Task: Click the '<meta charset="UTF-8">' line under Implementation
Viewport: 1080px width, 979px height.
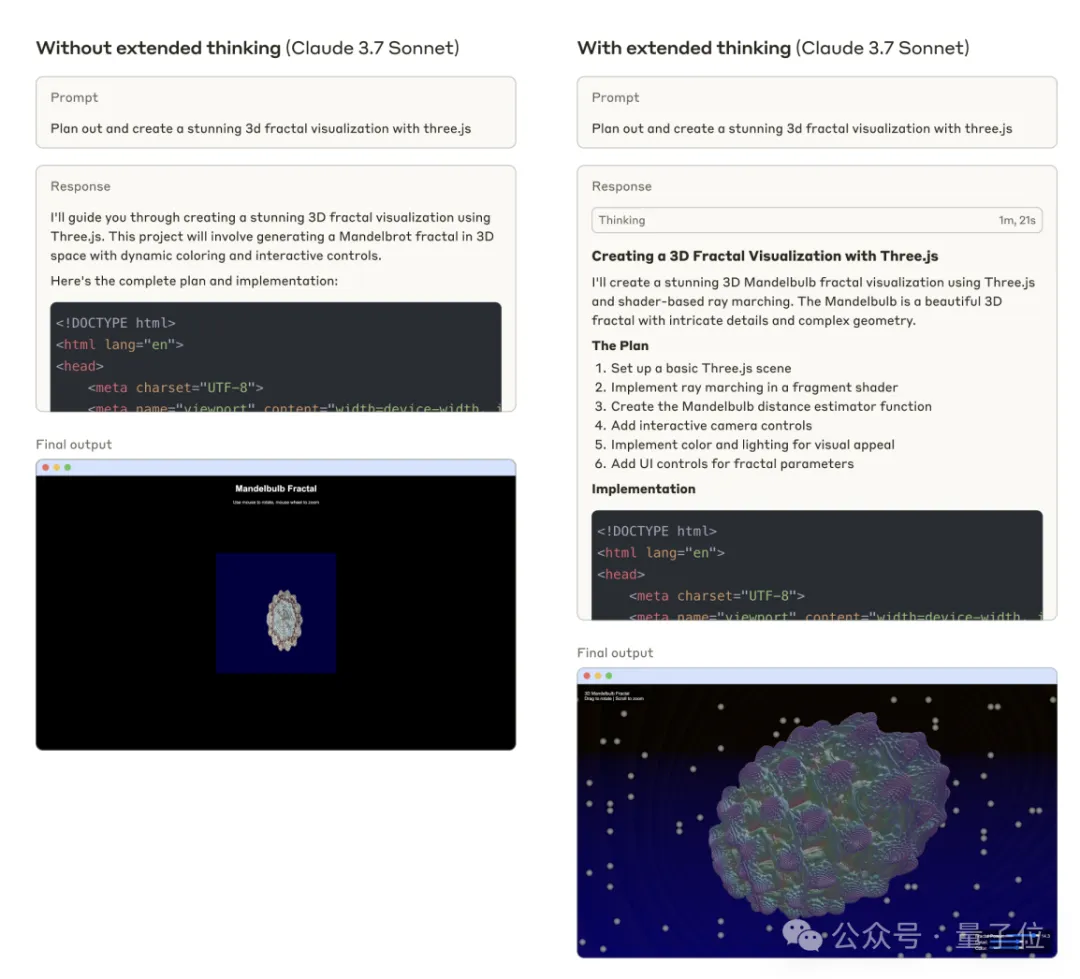Action: pyautogui.click(x=716, y=596)
